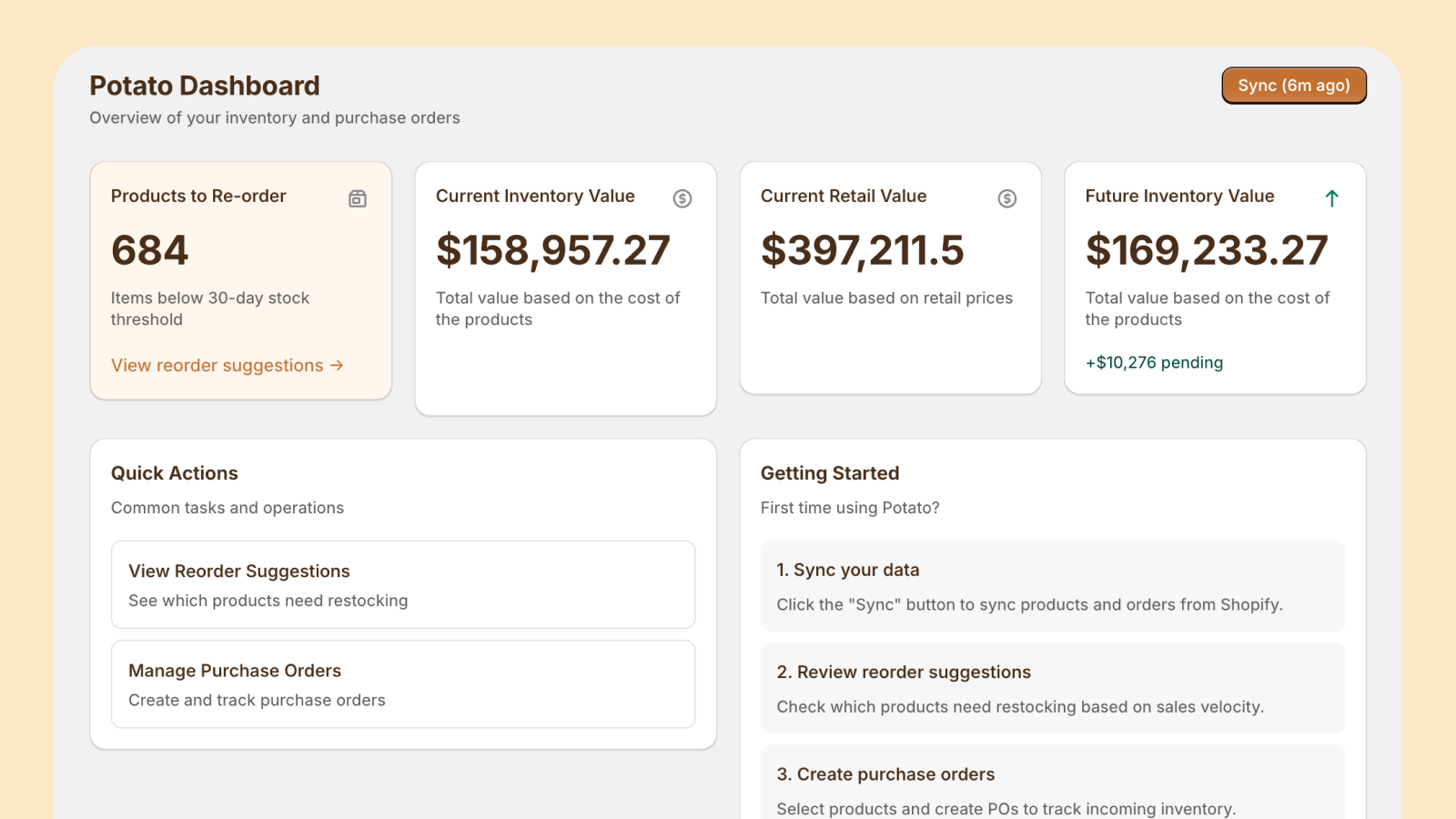Click 'Items below 30-day stock threshold' text
This screenshot has width=1456, height=819.
click(x=210, y=308)
